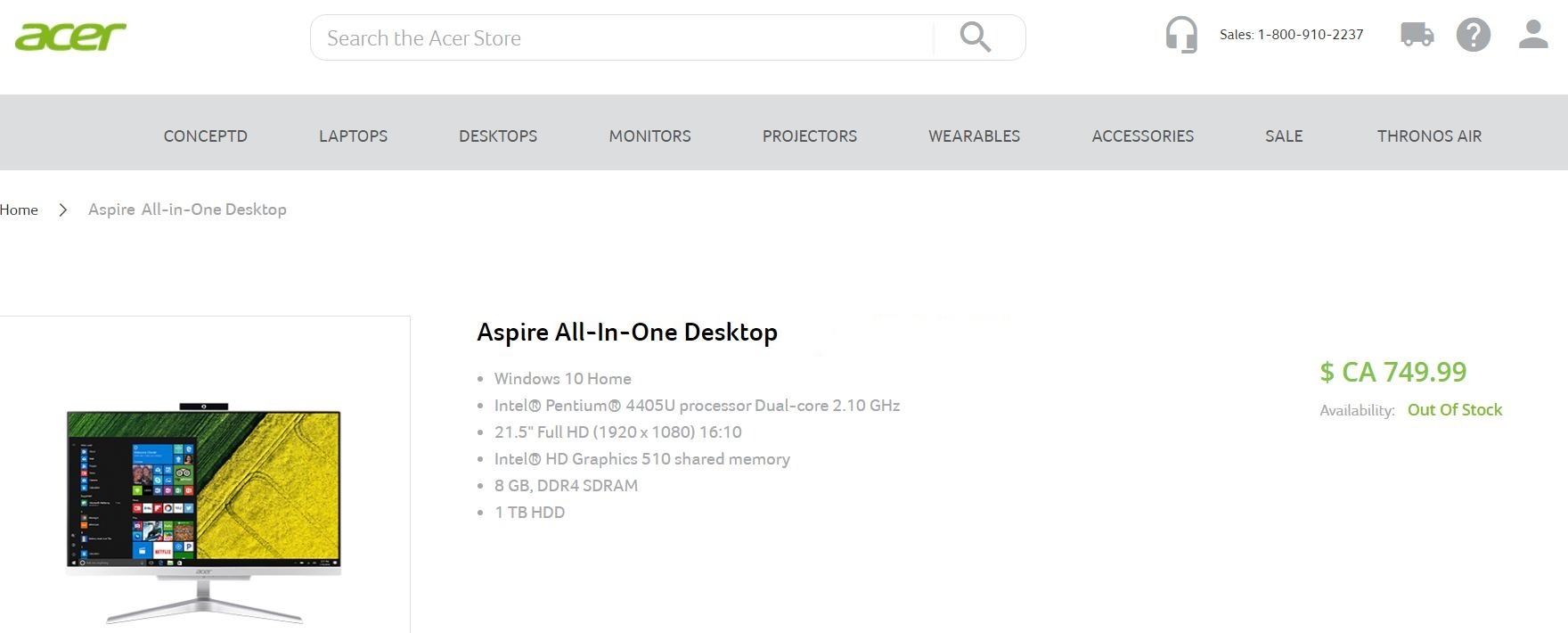Click the Home breadcrumb link
The width and height of the screenshot is (1568, 633).
19,210
